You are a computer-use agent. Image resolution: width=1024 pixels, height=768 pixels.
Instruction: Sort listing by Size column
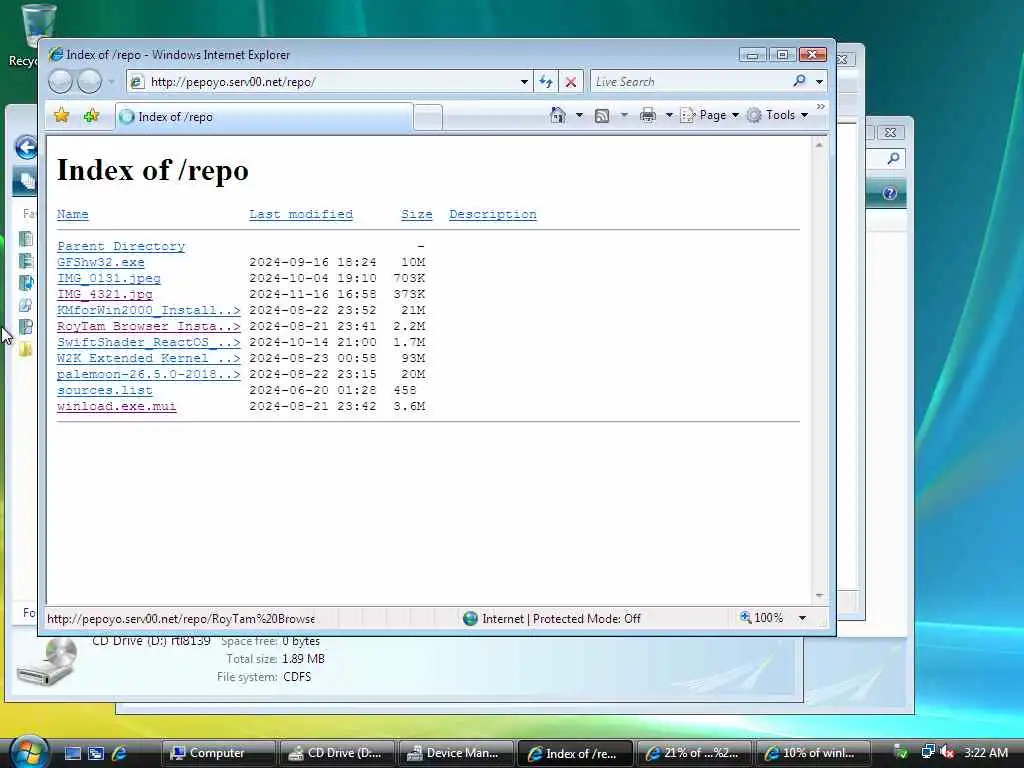click(417, 214)
